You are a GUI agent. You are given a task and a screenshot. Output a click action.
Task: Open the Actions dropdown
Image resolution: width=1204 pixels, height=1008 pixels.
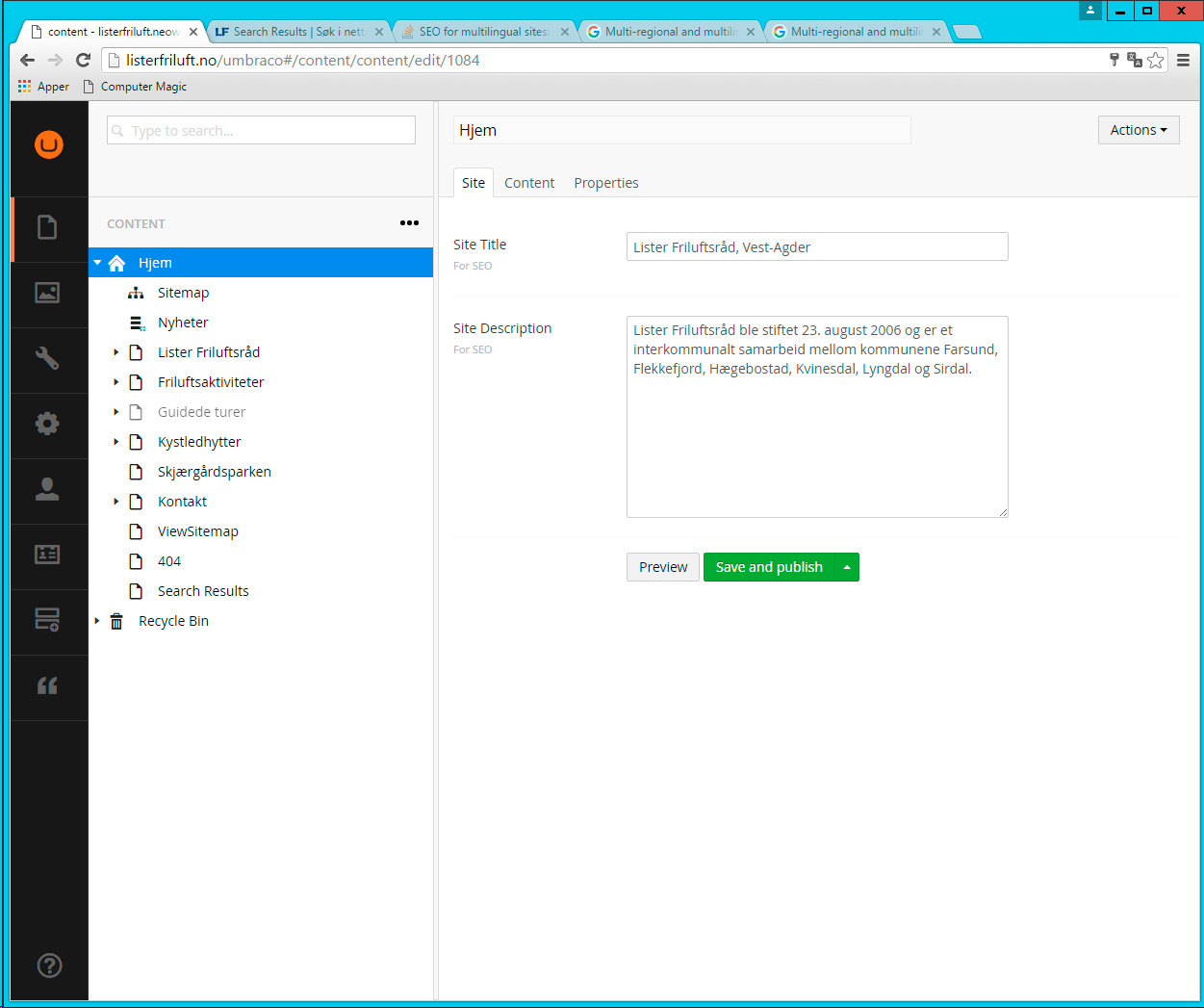coord(1138,130)
